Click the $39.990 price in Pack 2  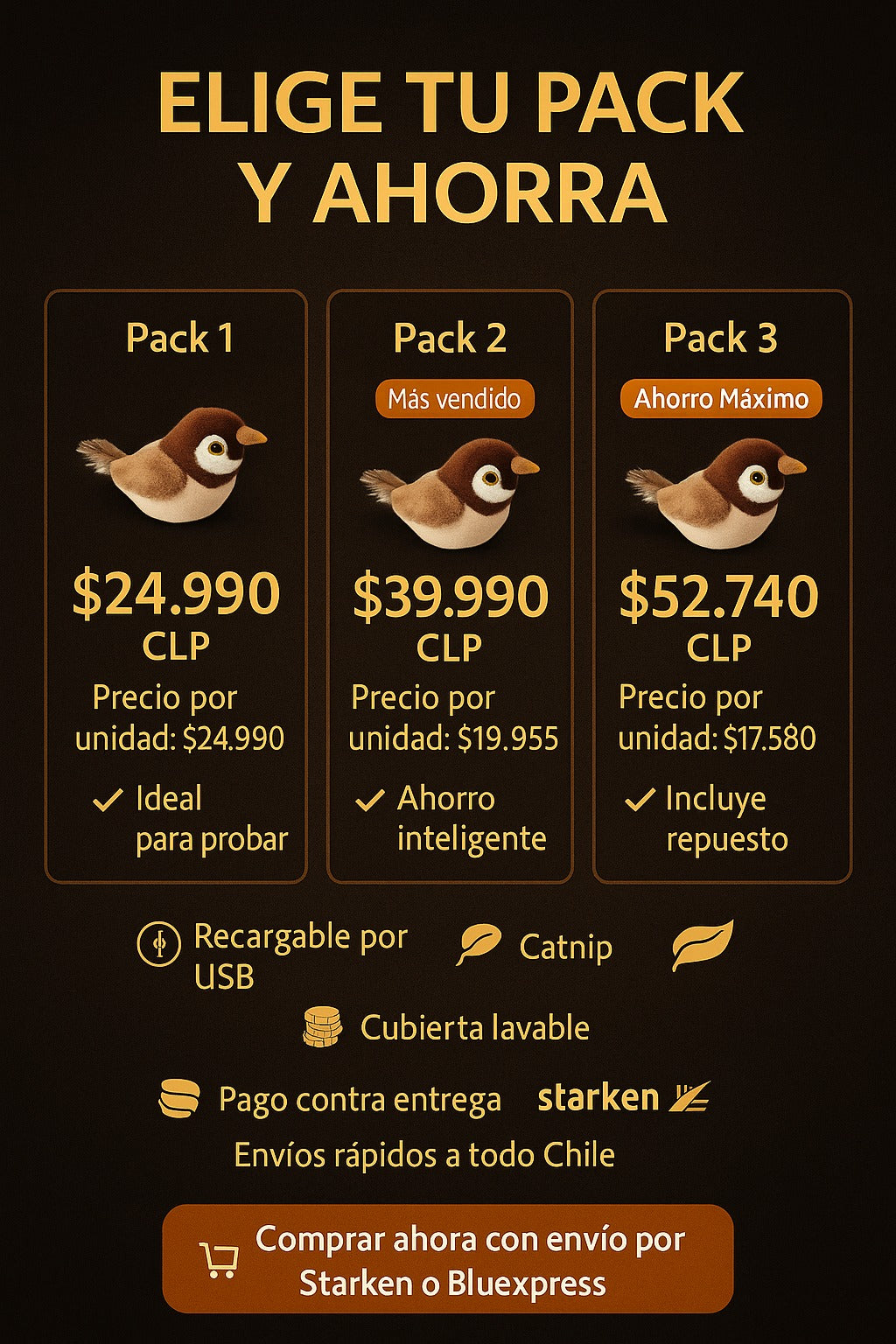(450, 597)
